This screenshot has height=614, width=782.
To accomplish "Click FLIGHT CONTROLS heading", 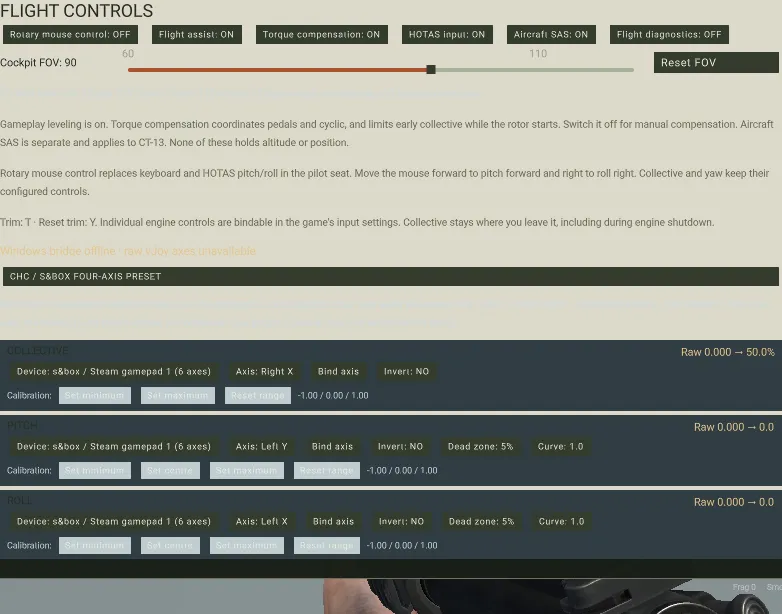I will (76, 10).
